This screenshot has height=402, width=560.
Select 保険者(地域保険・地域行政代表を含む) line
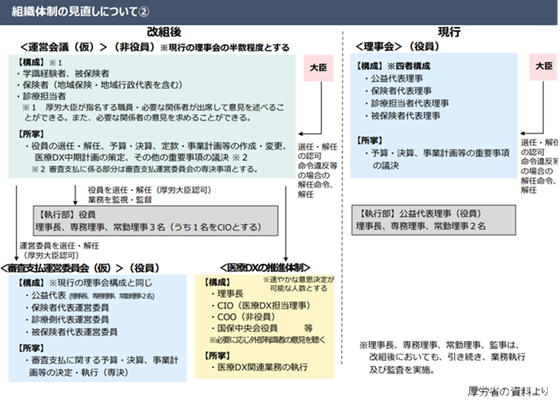pyautogui.click(x=100, y=85)
